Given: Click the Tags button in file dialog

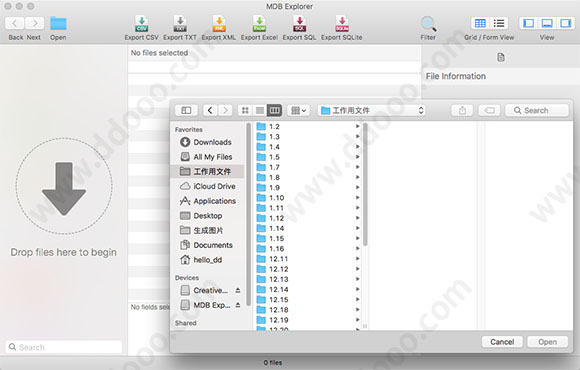Looking at the screenshot, I should 489,110.
